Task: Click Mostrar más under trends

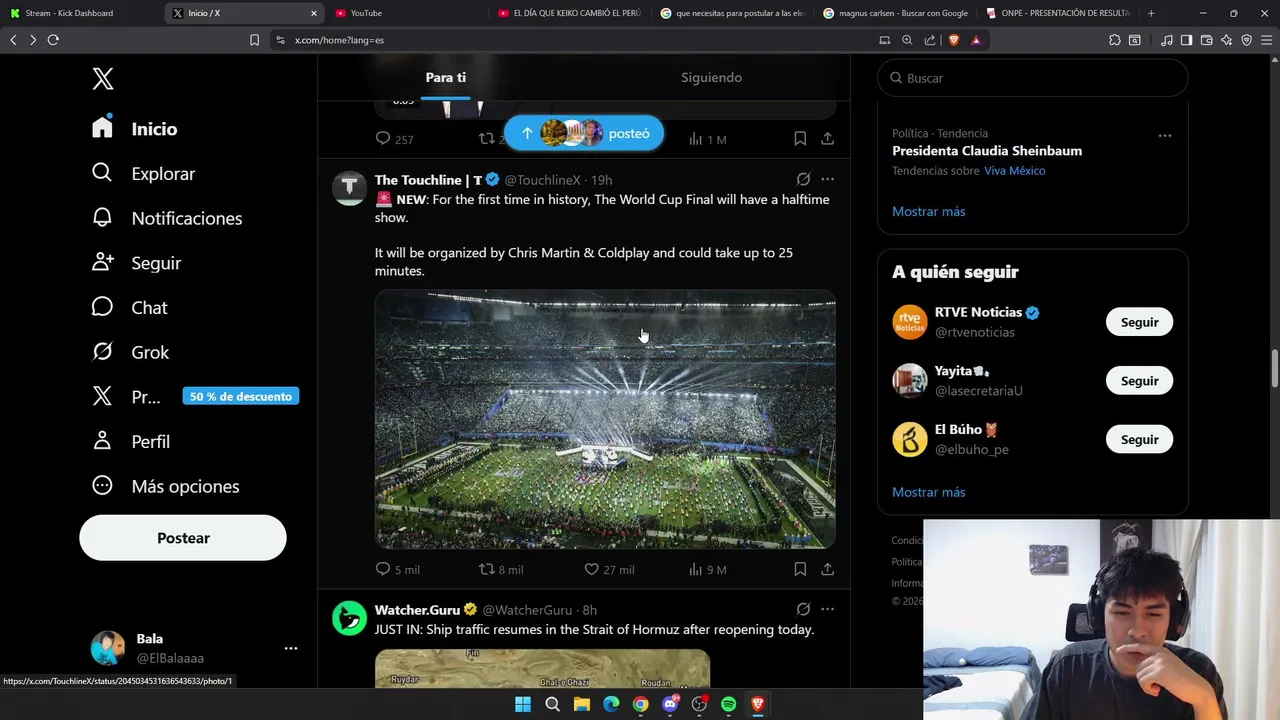Action: tap(929, 211)
